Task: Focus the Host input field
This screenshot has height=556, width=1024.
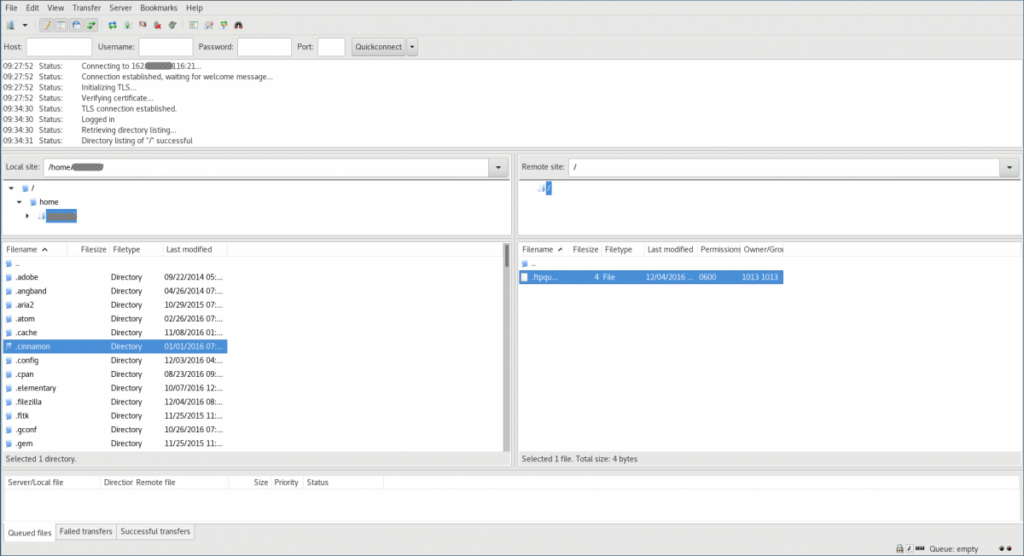Action: pos(59,47)
